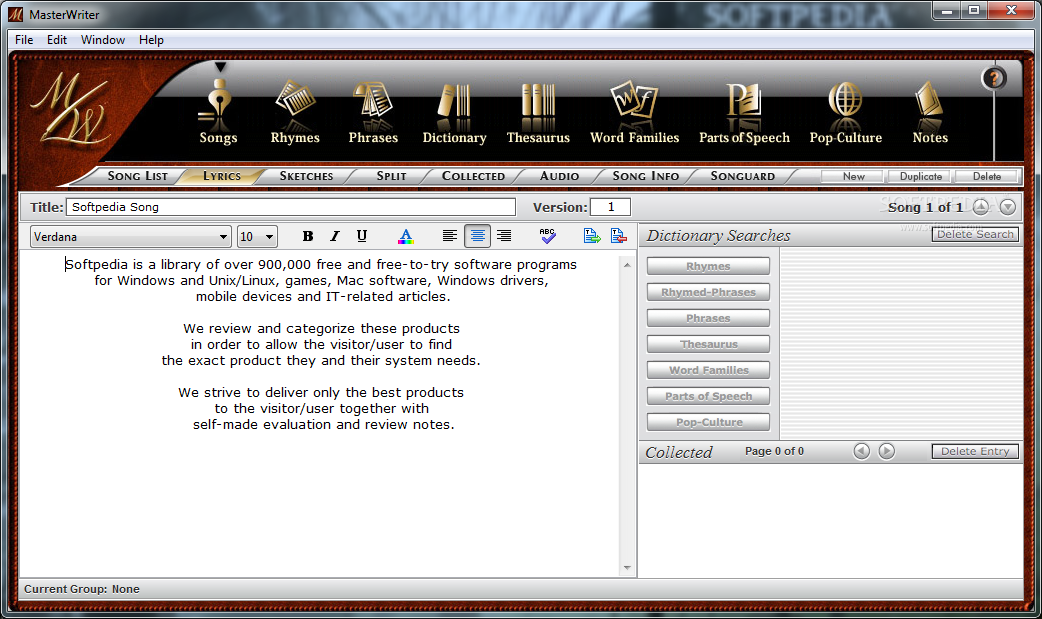Image resolution: width=1042 pixels, height=619 pixels.
Task: Open the Word Families tool
Action: tap(635, 112)
